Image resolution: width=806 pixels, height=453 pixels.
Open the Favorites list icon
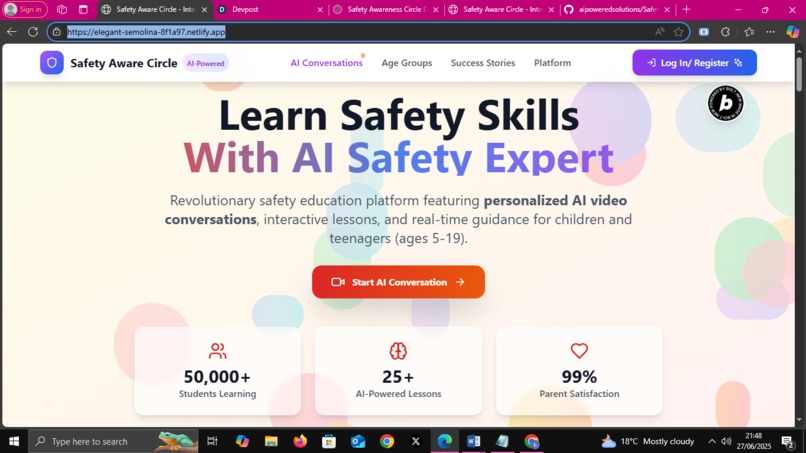pos(749,32)
